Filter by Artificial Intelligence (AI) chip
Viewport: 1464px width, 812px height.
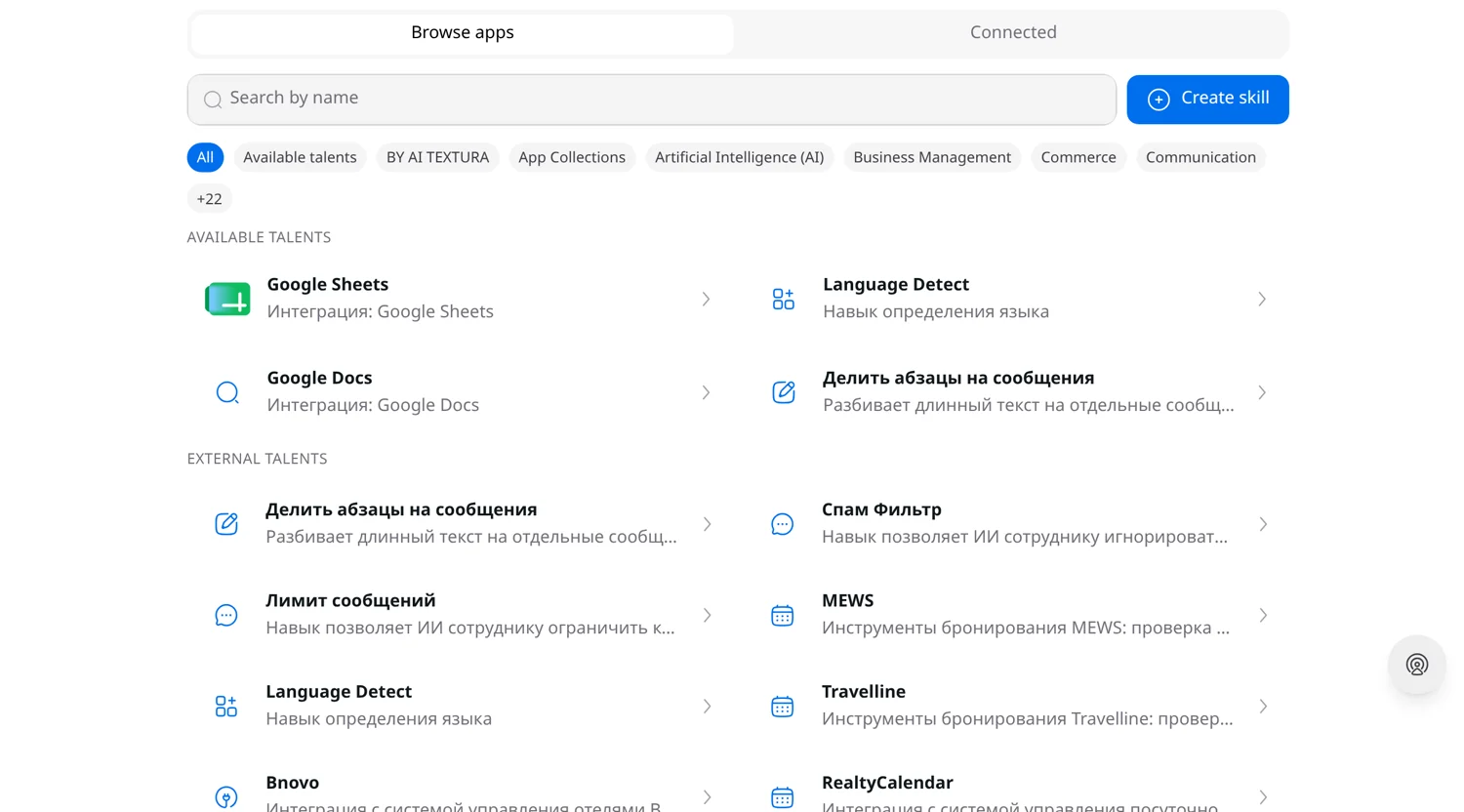tap(739, 157)
